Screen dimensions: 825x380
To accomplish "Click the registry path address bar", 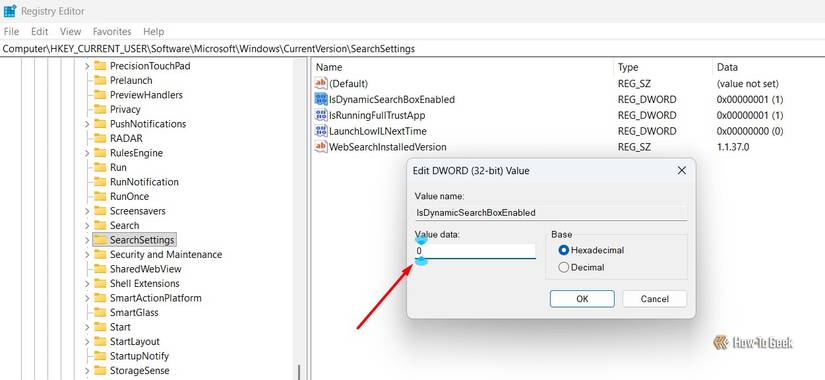I will pyautogui.click(x=412, y=48).
